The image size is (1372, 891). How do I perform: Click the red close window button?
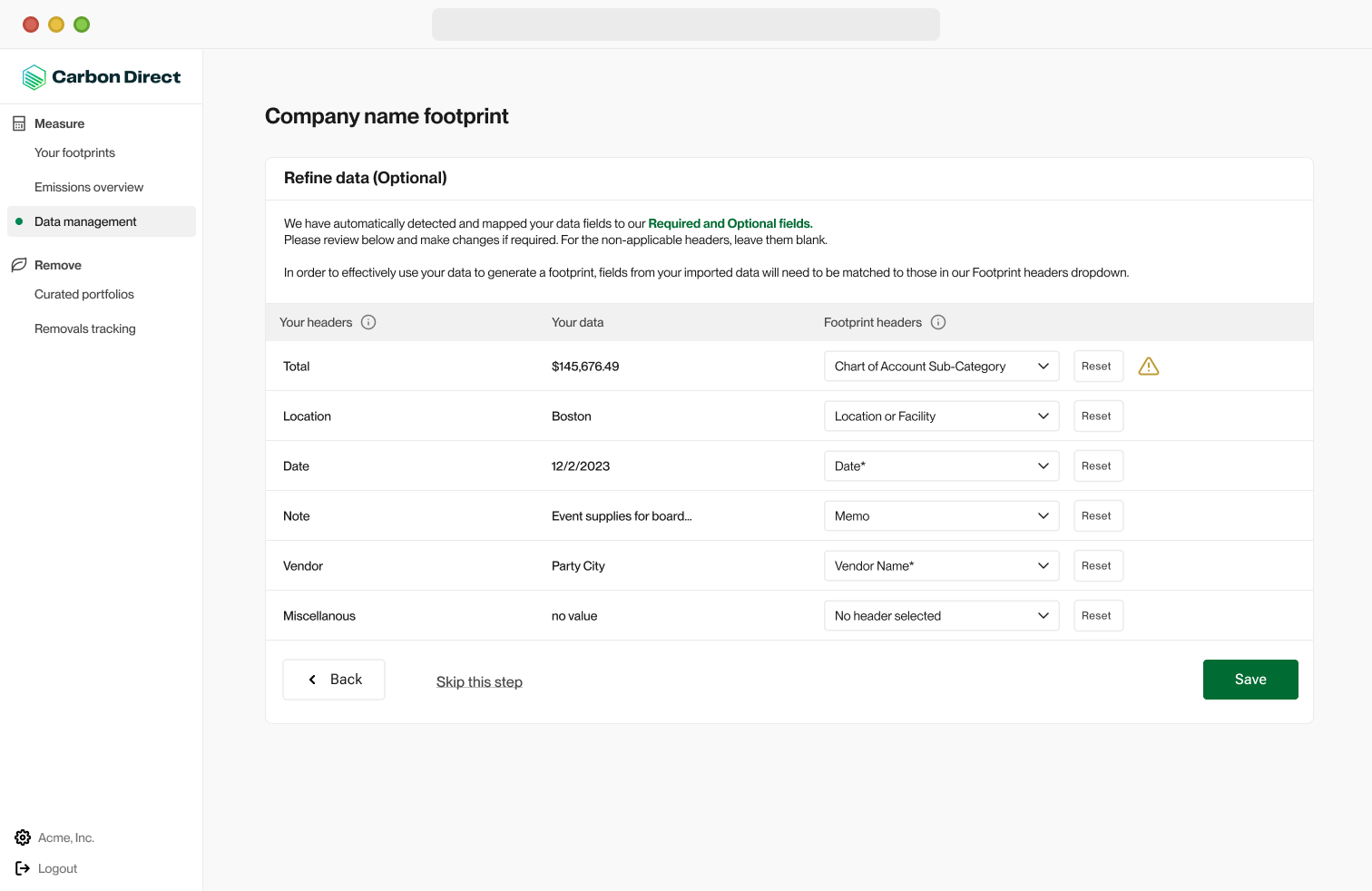click(x=31, y=24)
